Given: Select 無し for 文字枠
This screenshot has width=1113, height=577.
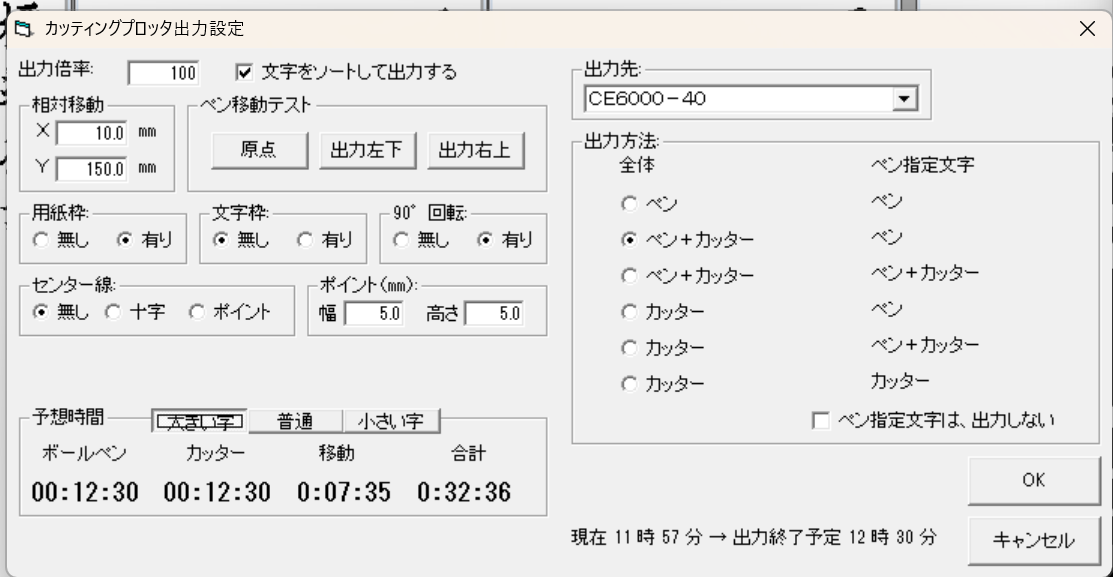Looking at the screenshot, I should pyautogui.click(x=221, y=240).
